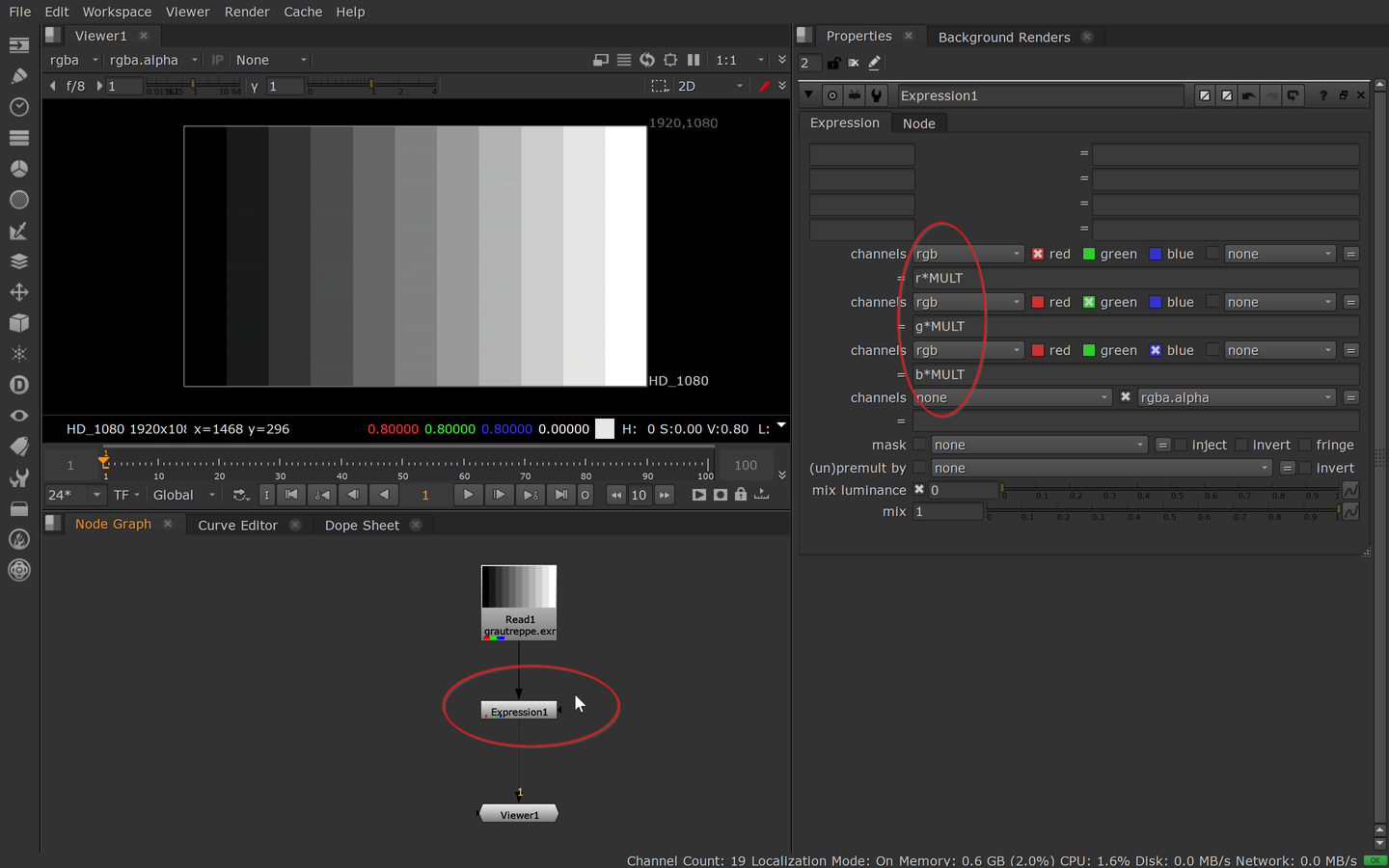Enable the fringe checkbox
This screenshot has width=1389, height=868.
coord(1305,445)
